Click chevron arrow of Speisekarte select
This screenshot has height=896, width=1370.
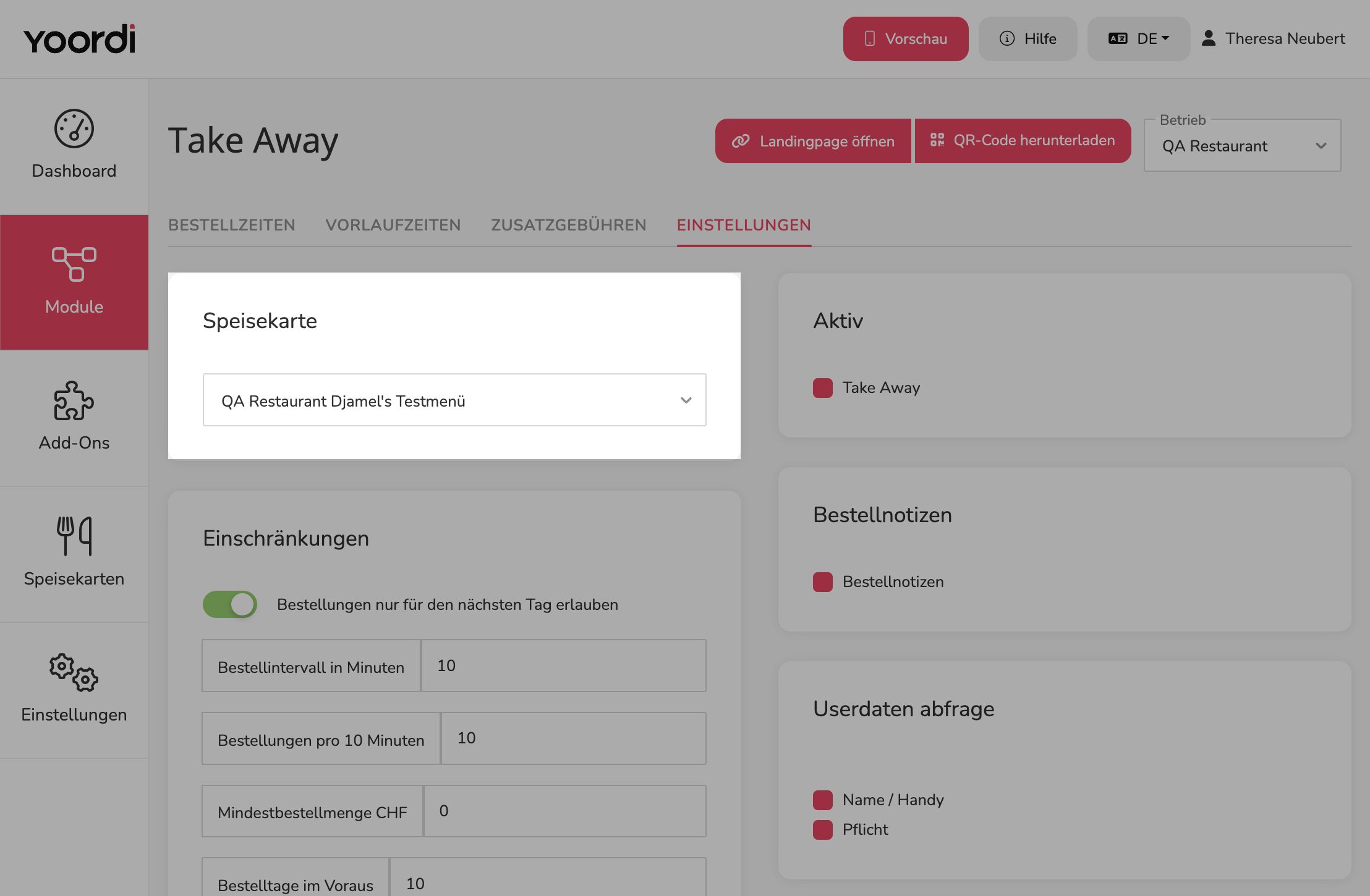(x=686, y=400)
